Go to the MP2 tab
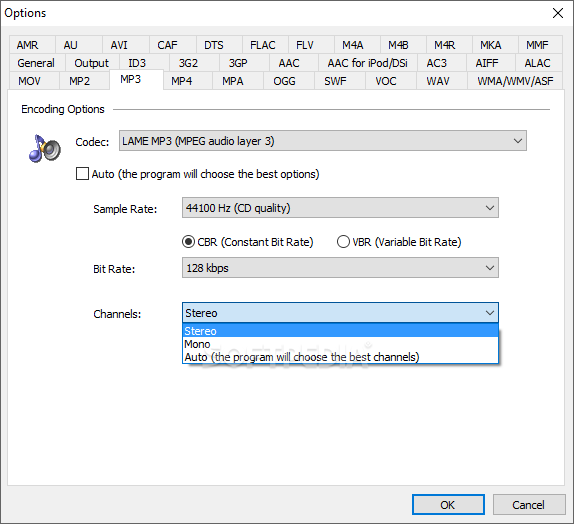This screenshot has height=524, width=574. (x=85, y=81)
